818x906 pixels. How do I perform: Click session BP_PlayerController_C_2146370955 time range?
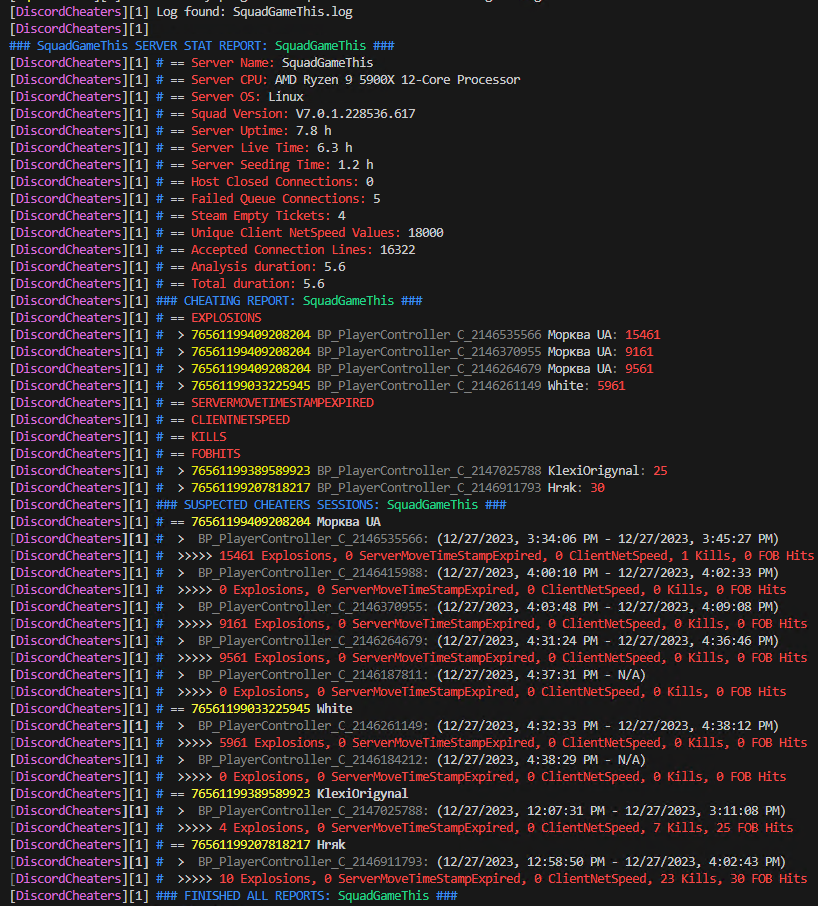(x=608, y=607)
